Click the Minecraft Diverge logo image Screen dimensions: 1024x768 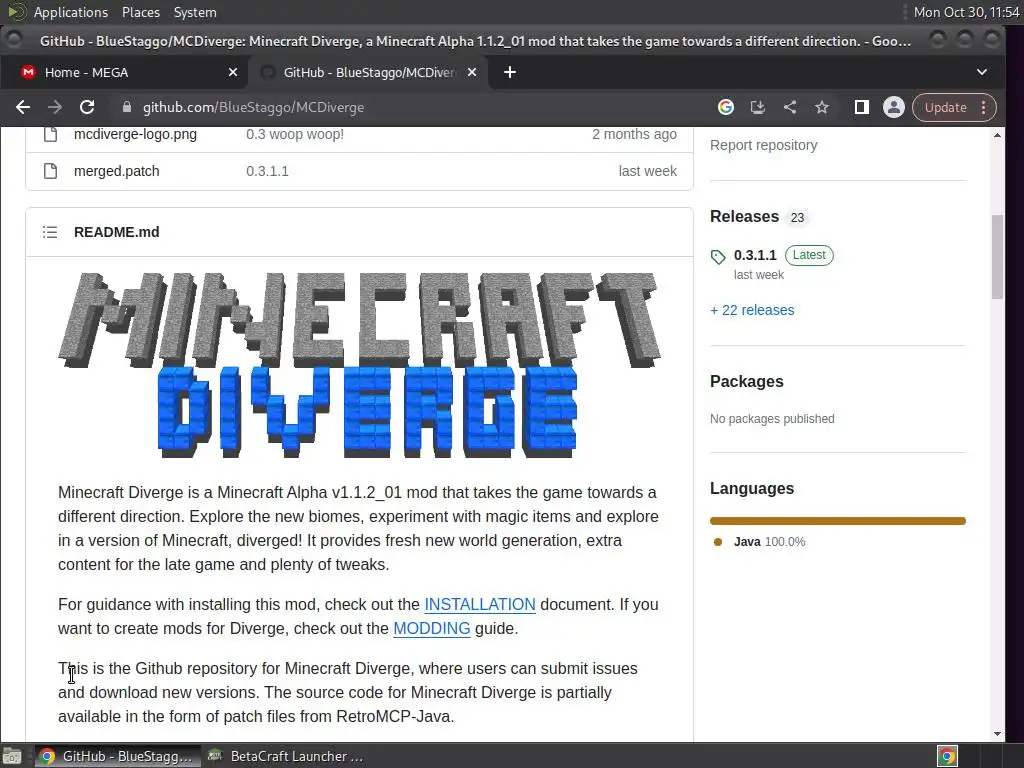pos(359,365)
